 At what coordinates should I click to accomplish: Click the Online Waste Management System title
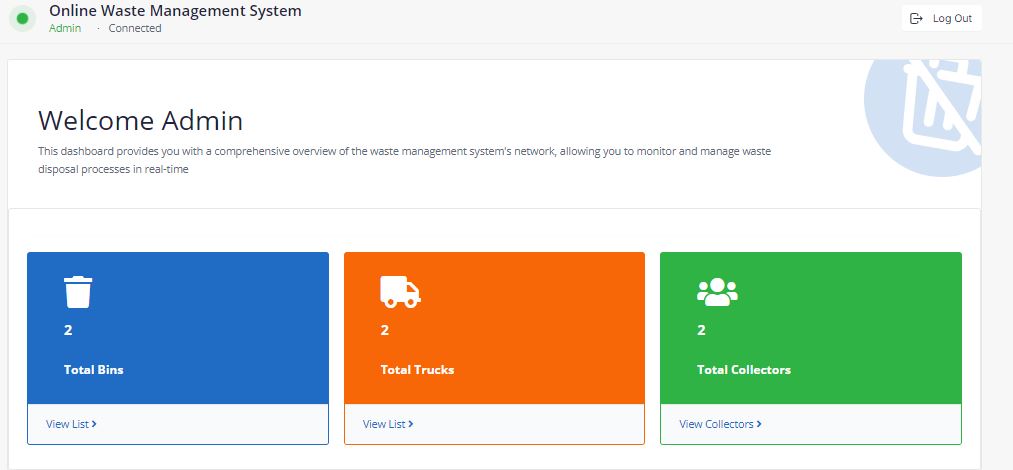coord(175,10)
